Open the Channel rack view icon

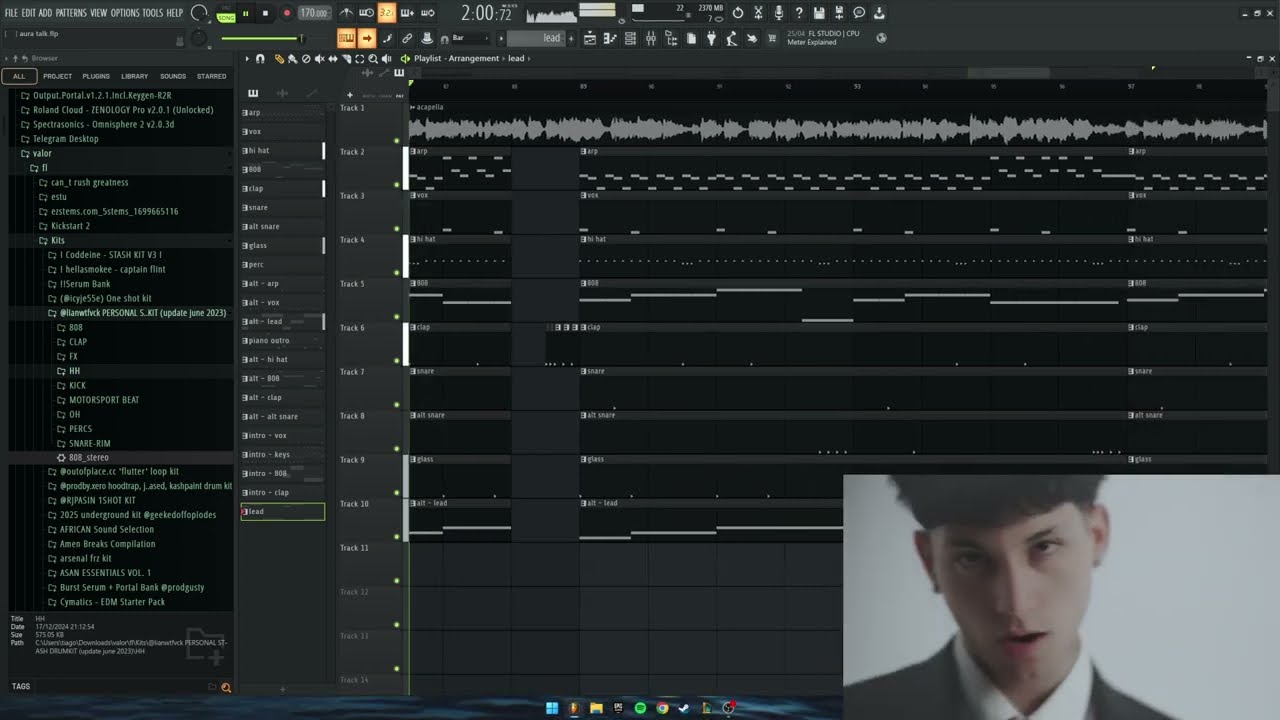point(630,38)
